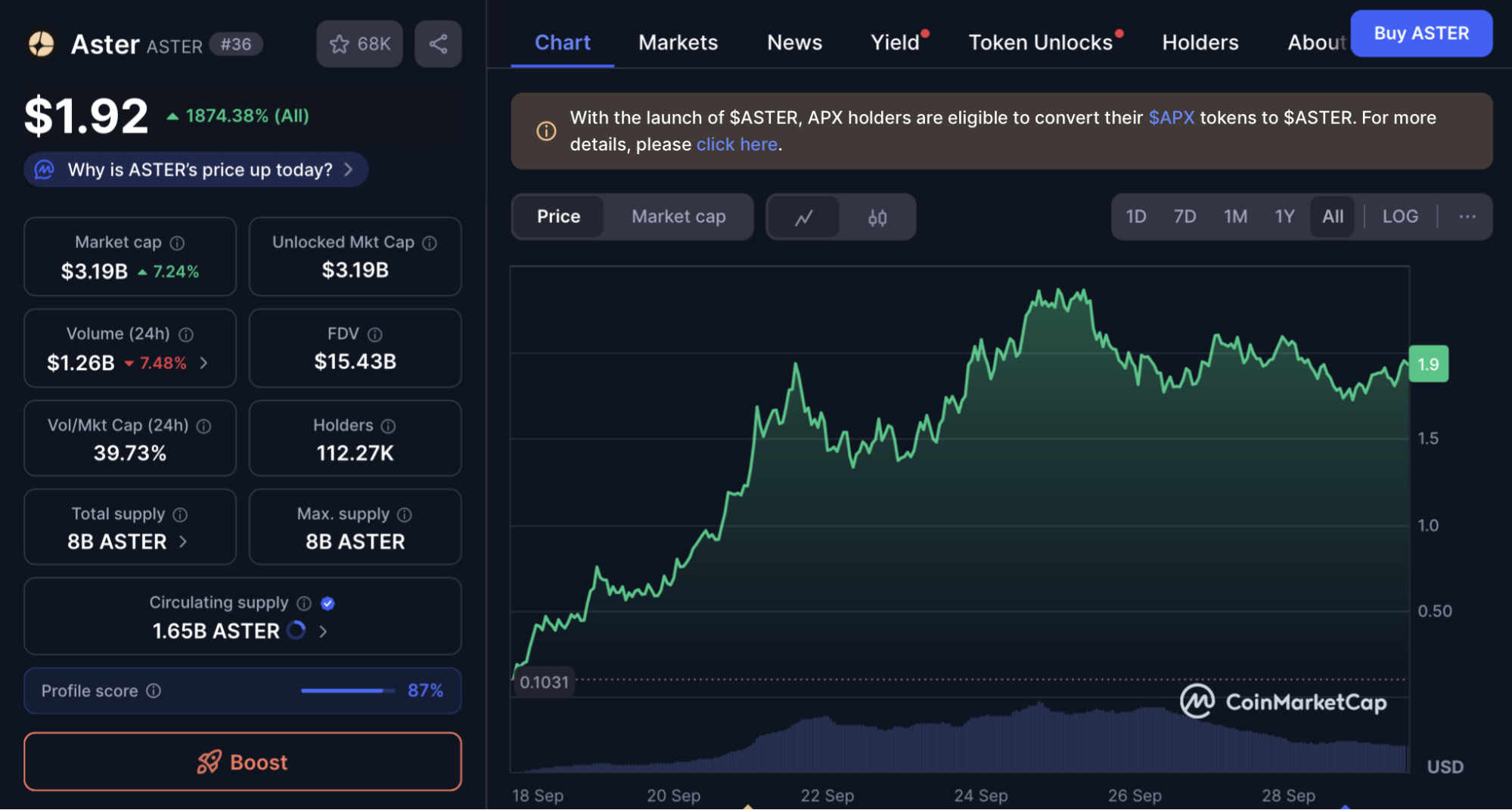The height and width of the screenshot is (810, 1512).
Task: Open the share options icon
Action: [438, 43]
